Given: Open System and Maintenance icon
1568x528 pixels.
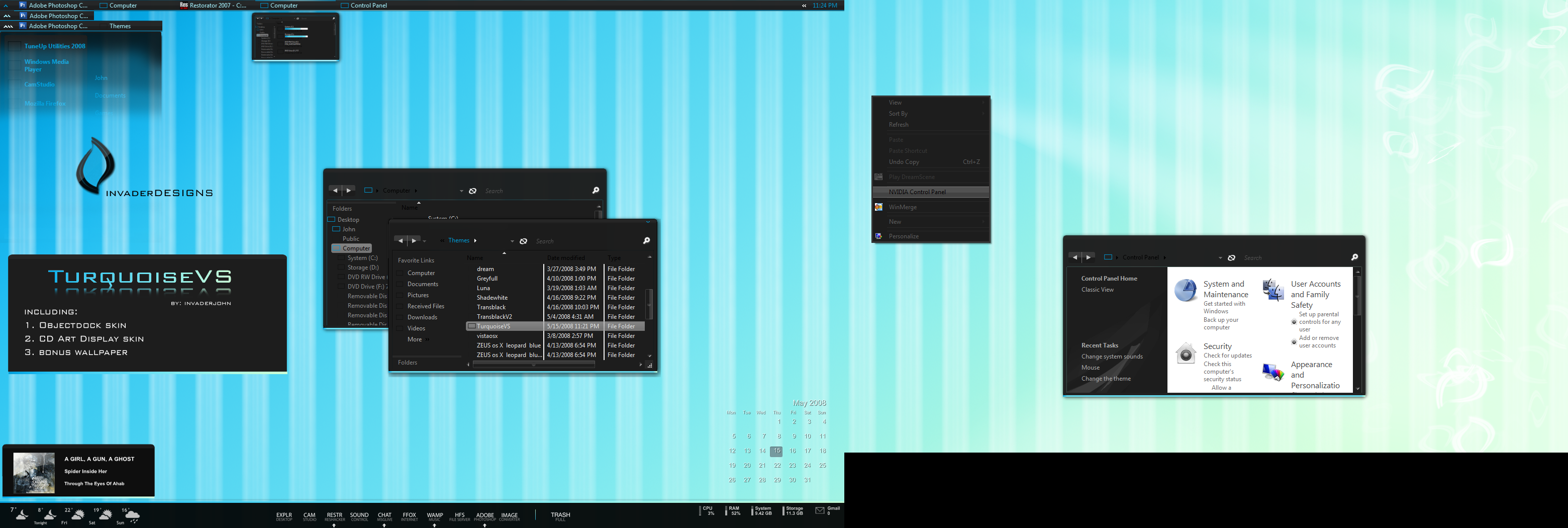Looking at the screenshot, I should 1186,291.
